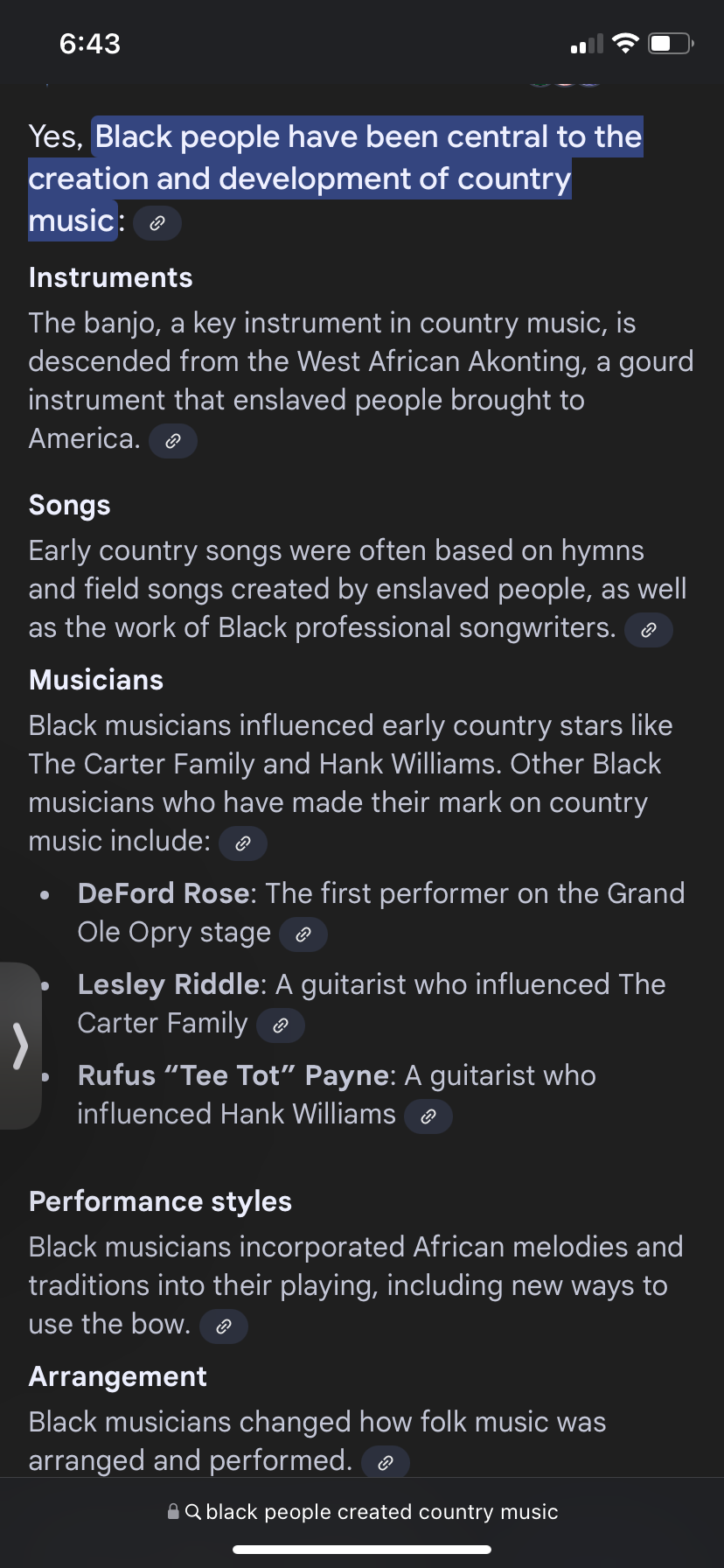Expand the side panel chevron handle

point(20,1046)
